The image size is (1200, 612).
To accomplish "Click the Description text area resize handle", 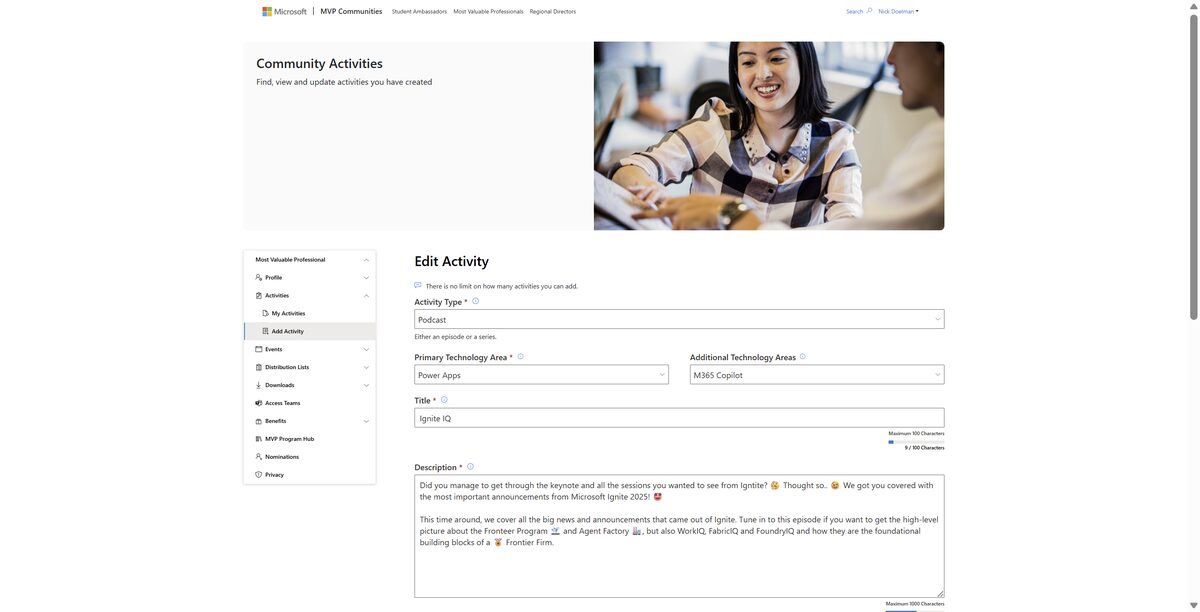I will pos(940,594).
